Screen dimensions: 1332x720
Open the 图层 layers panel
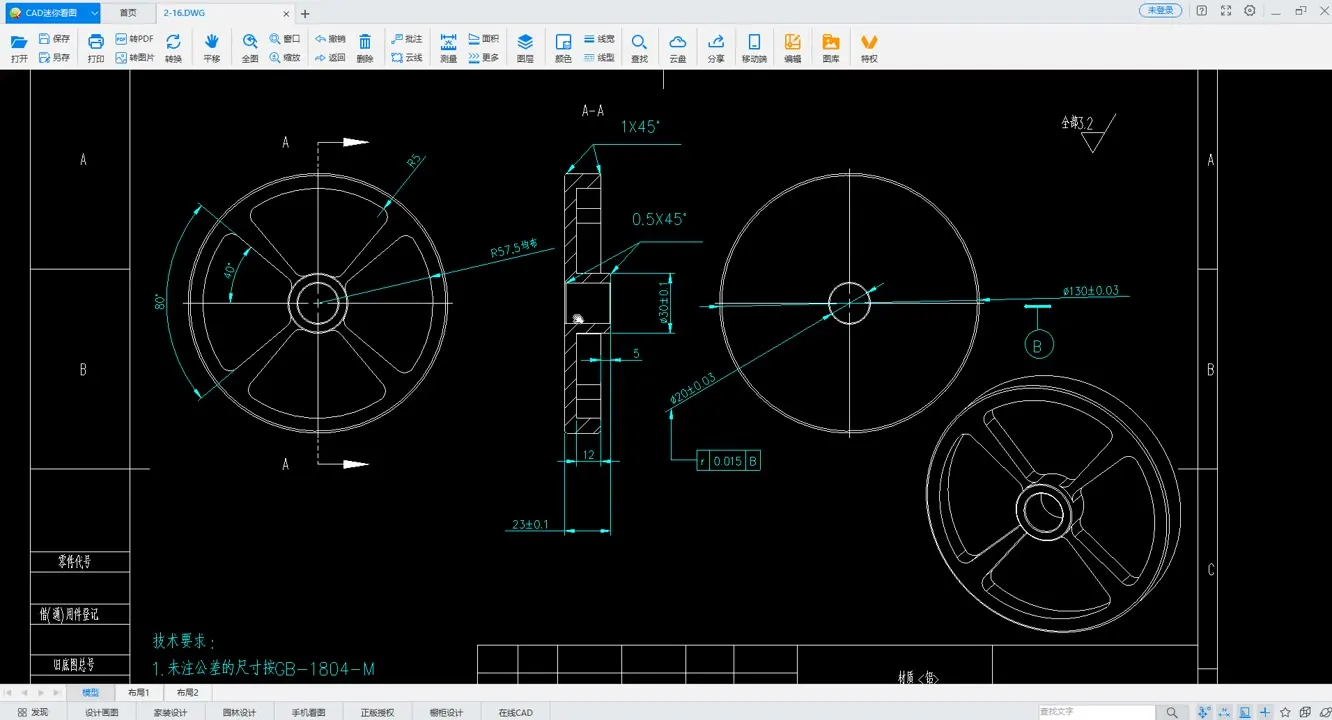coord(525,47)
